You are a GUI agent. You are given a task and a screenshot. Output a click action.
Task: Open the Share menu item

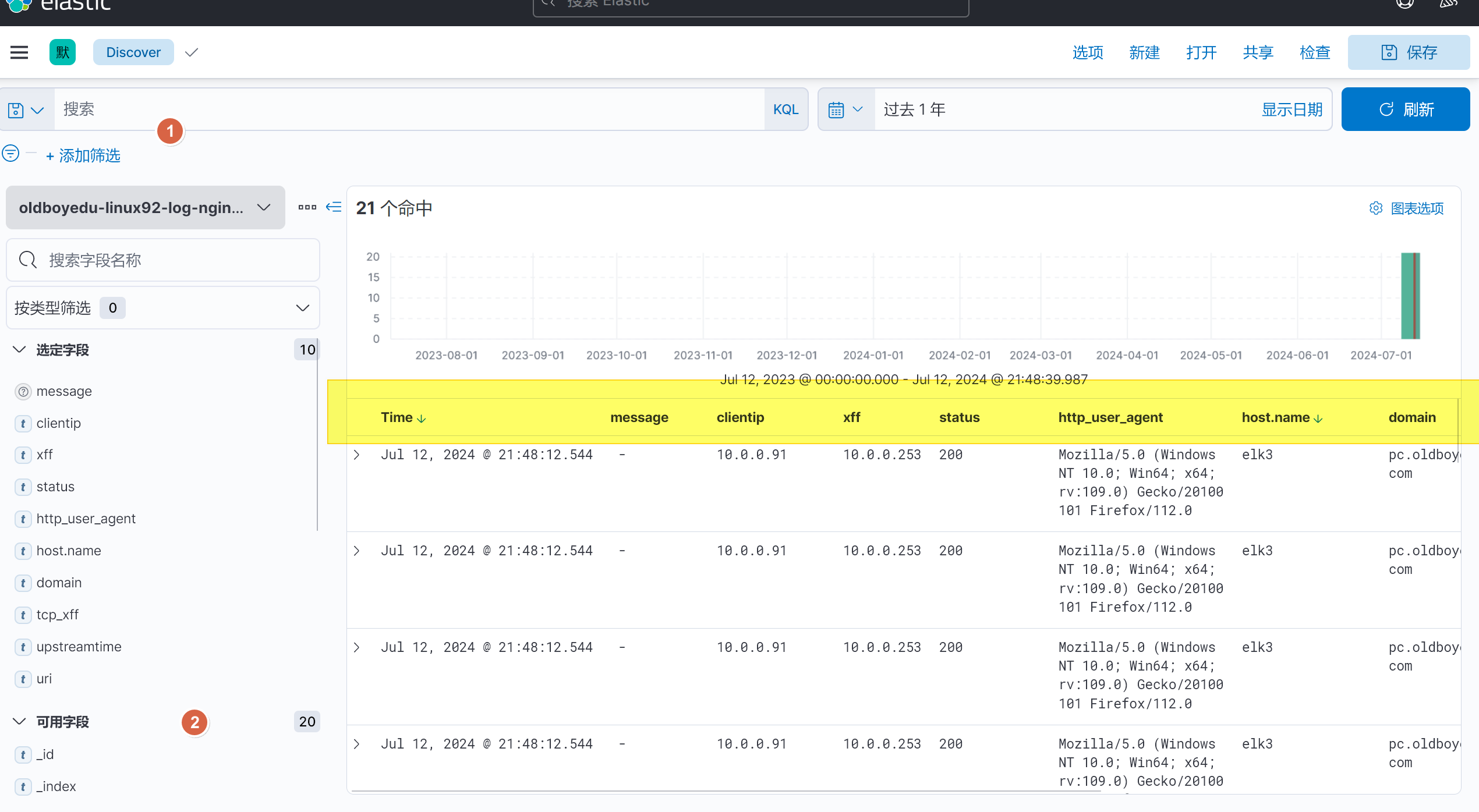coord(1258,52)
